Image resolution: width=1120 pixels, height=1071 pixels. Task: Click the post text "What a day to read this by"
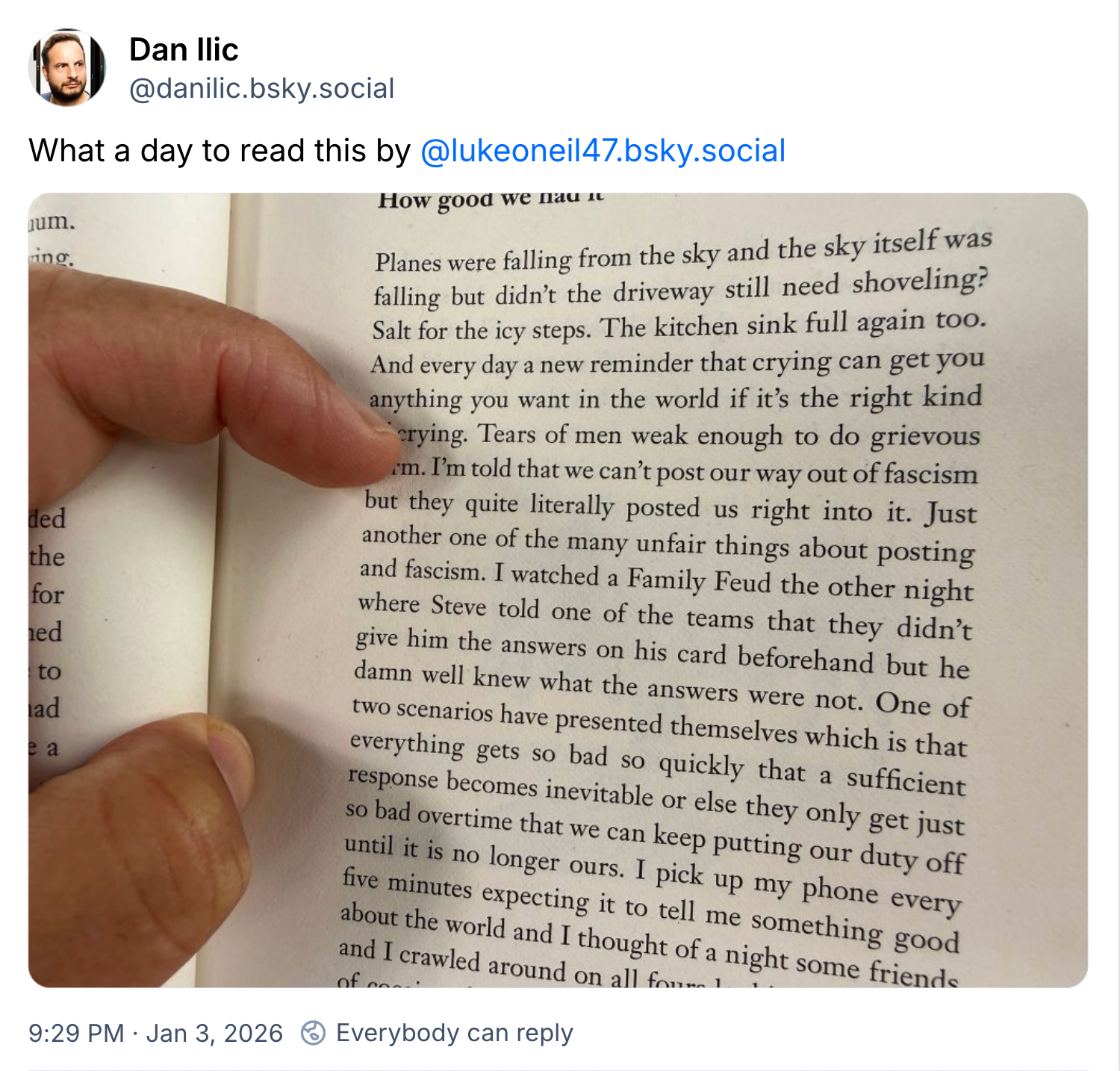tap(220, 151)
